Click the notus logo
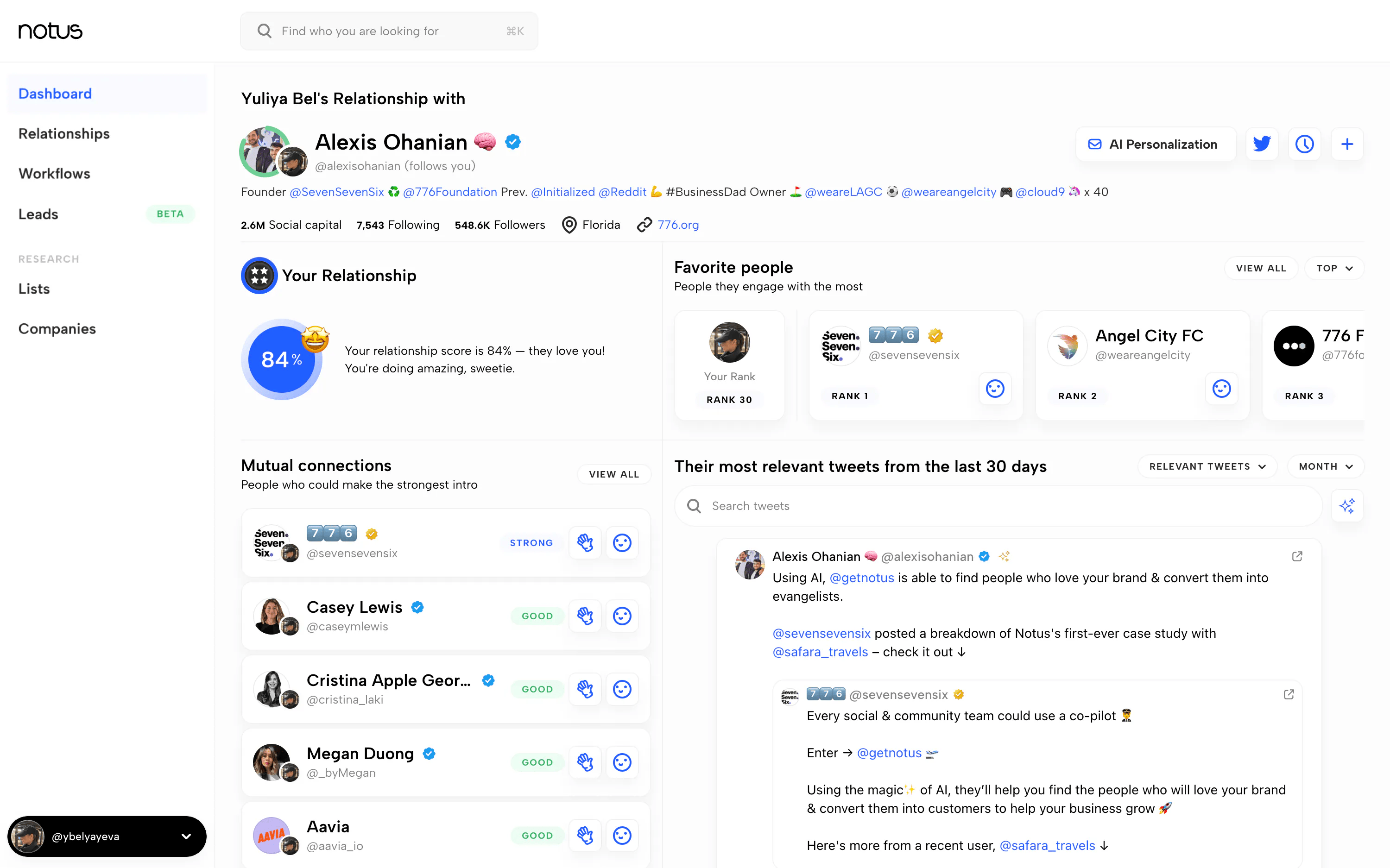This screenshot has height=868, width=1390. pos(51,31)
